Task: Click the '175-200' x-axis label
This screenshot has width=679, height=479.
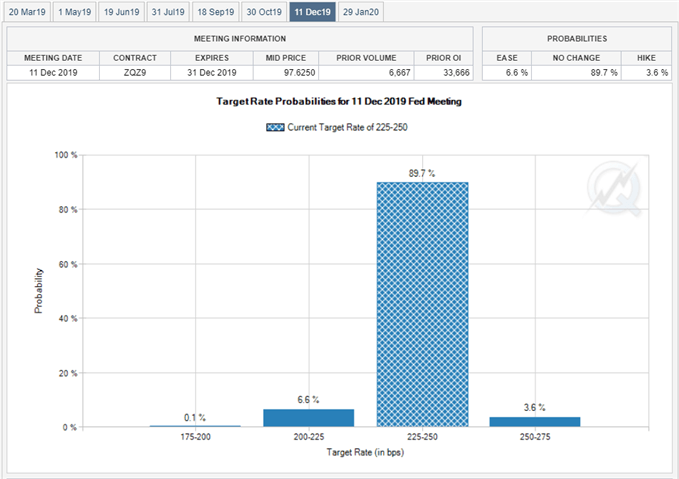Action: tap(195, 437)
